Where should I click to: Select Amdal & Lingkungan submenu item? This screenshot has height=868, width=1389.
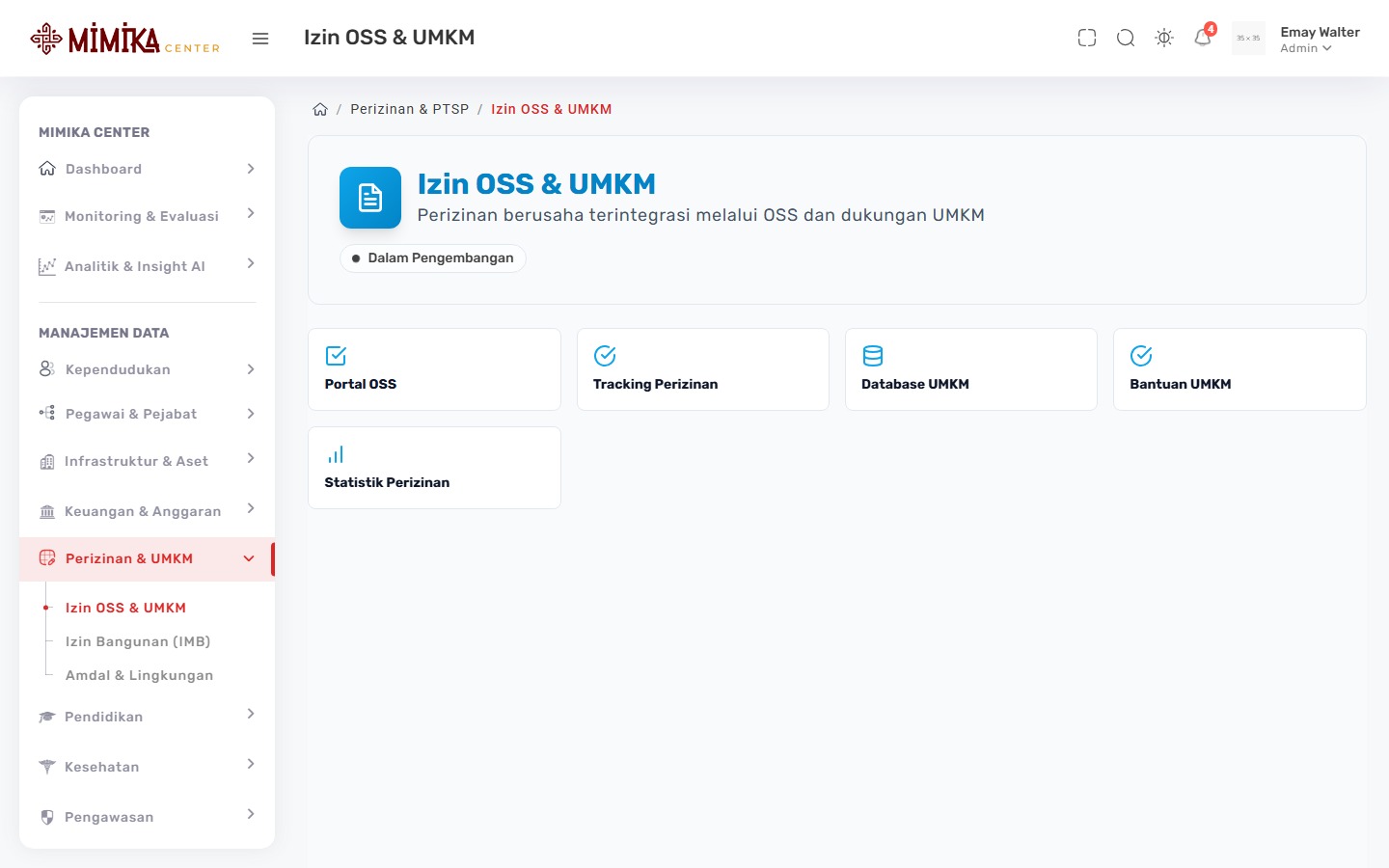[139, 675]
